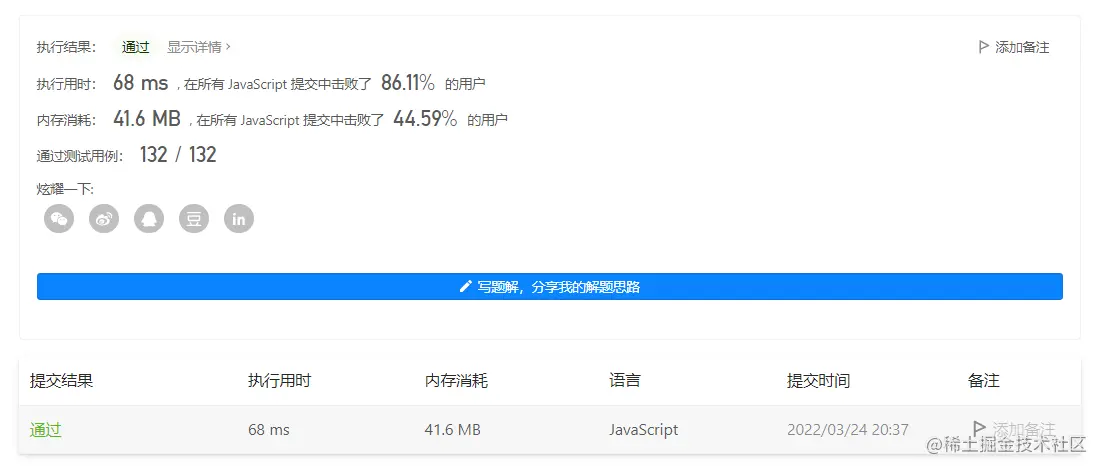Click 添加备注 text at top right
This screenshot has width=1102, height=470.
1022,47
